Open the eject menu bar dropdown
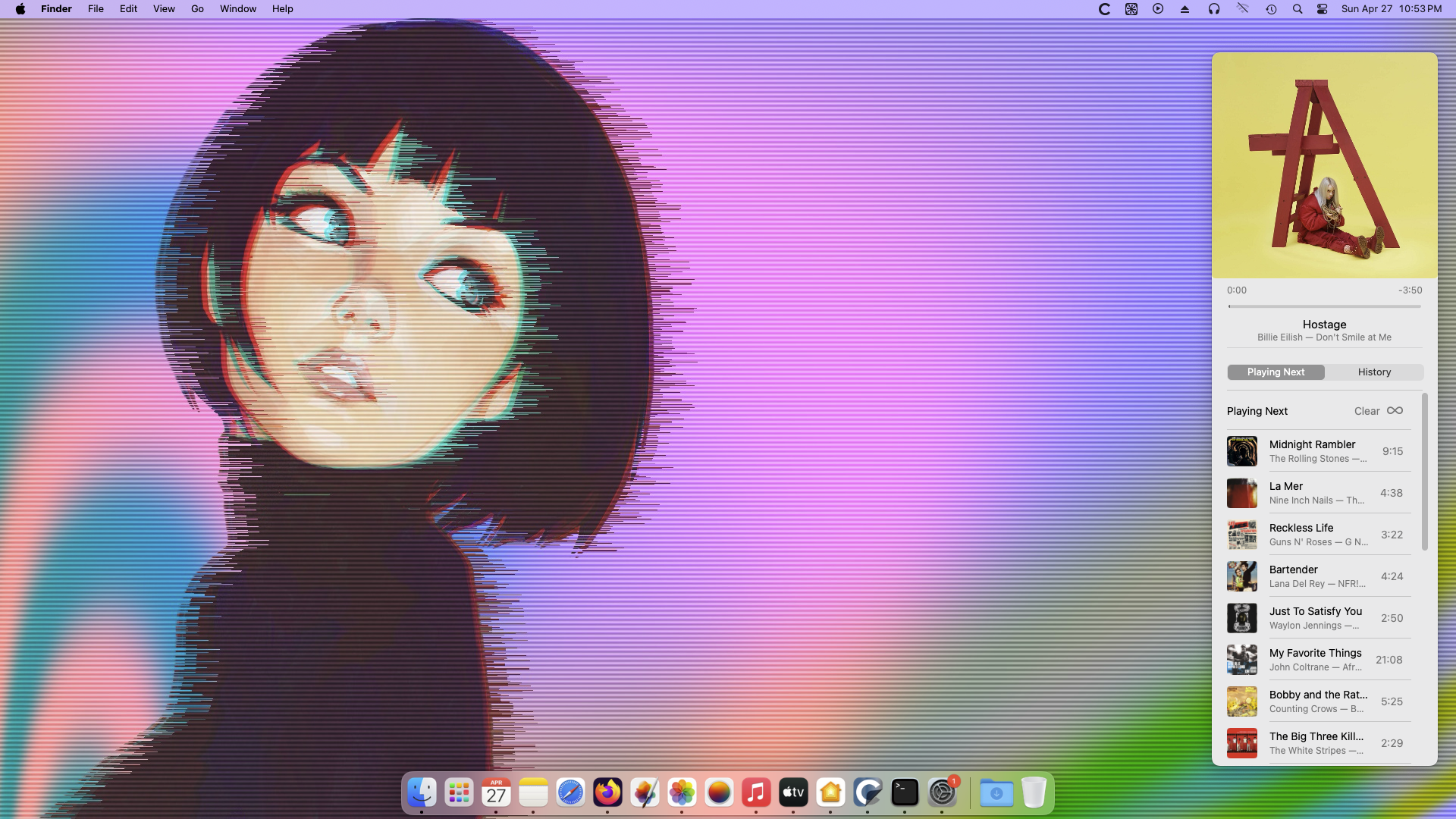The height and width of the screenshot is (819, 1456). 1185,9
